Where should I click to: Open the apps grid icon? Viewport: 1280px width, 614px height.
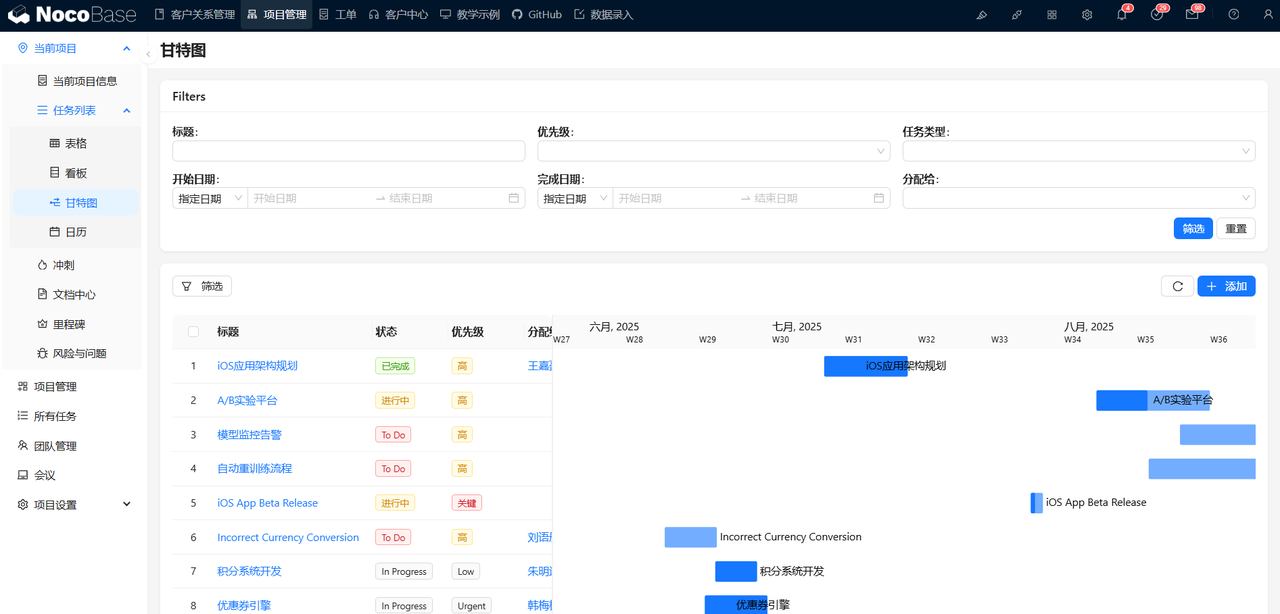tap(1052, 15)
